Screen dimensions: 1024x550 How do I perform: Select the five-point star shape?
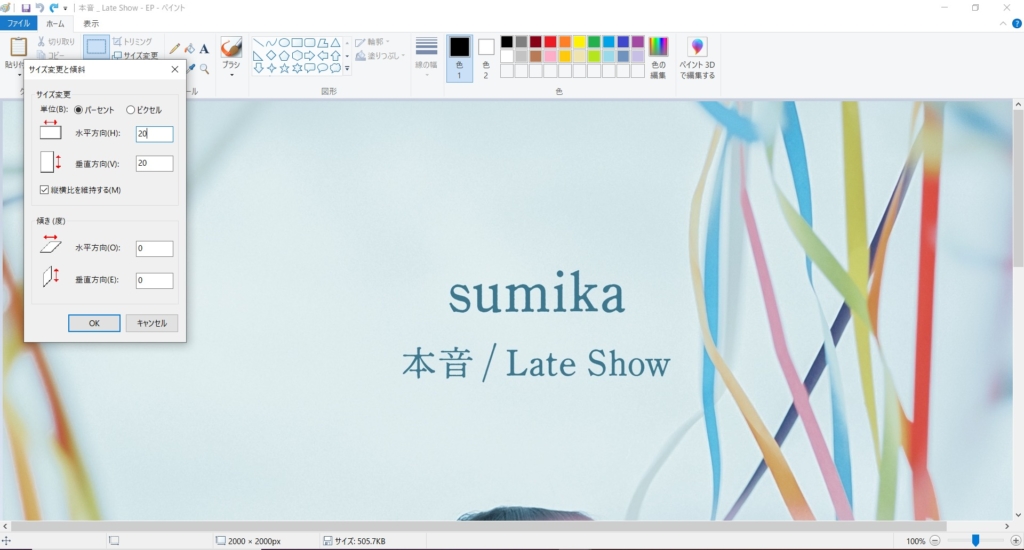tap(284, 68)
